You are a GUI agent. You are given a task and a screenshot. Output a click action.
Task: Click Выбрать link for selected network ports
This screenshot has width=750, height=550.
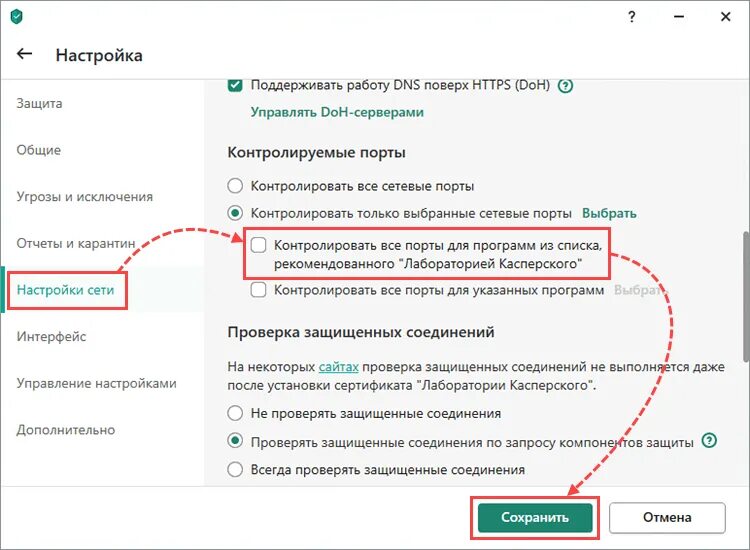click(609, 213)
